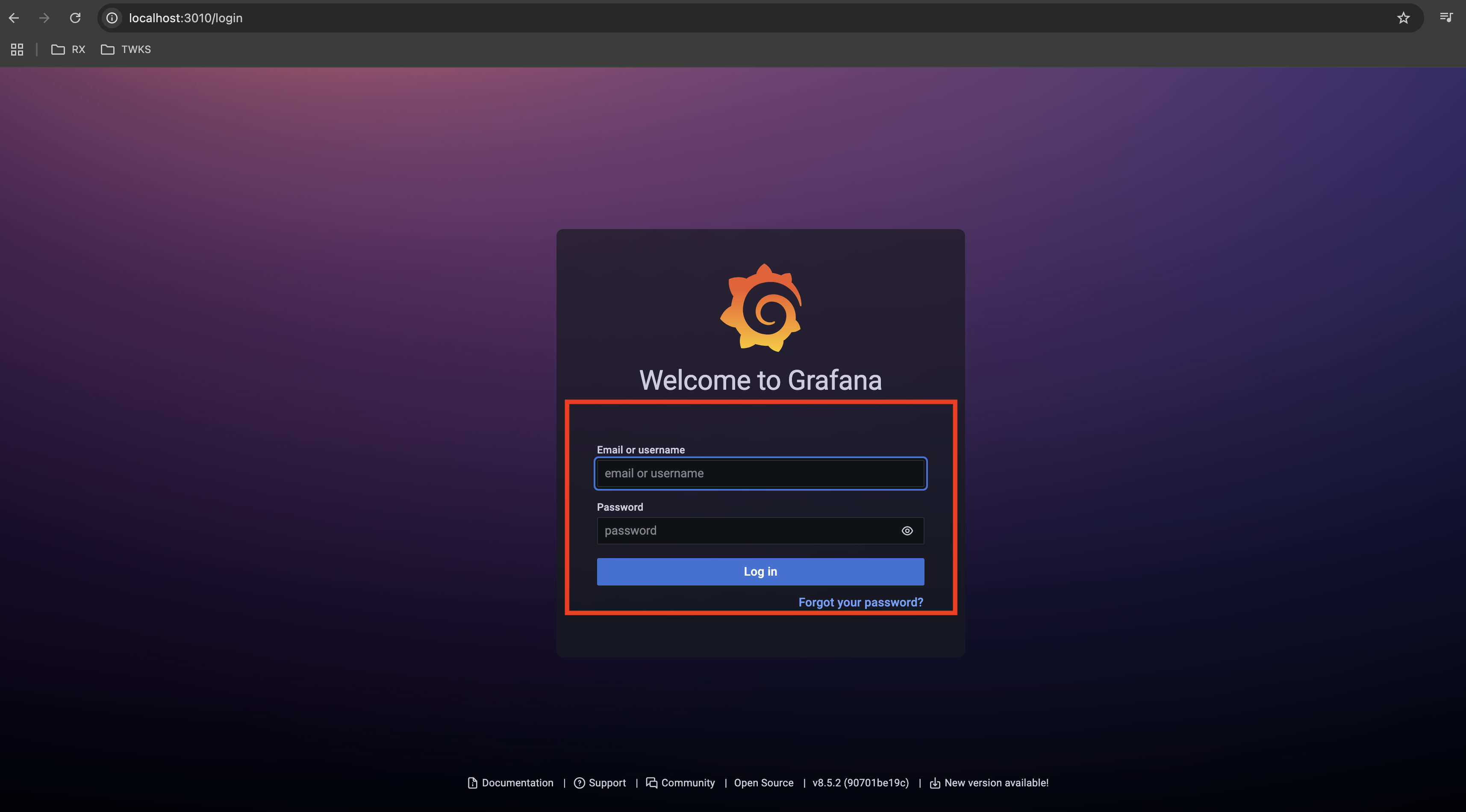
Task: Click the browser forward arrow
Action: [44, 18]
